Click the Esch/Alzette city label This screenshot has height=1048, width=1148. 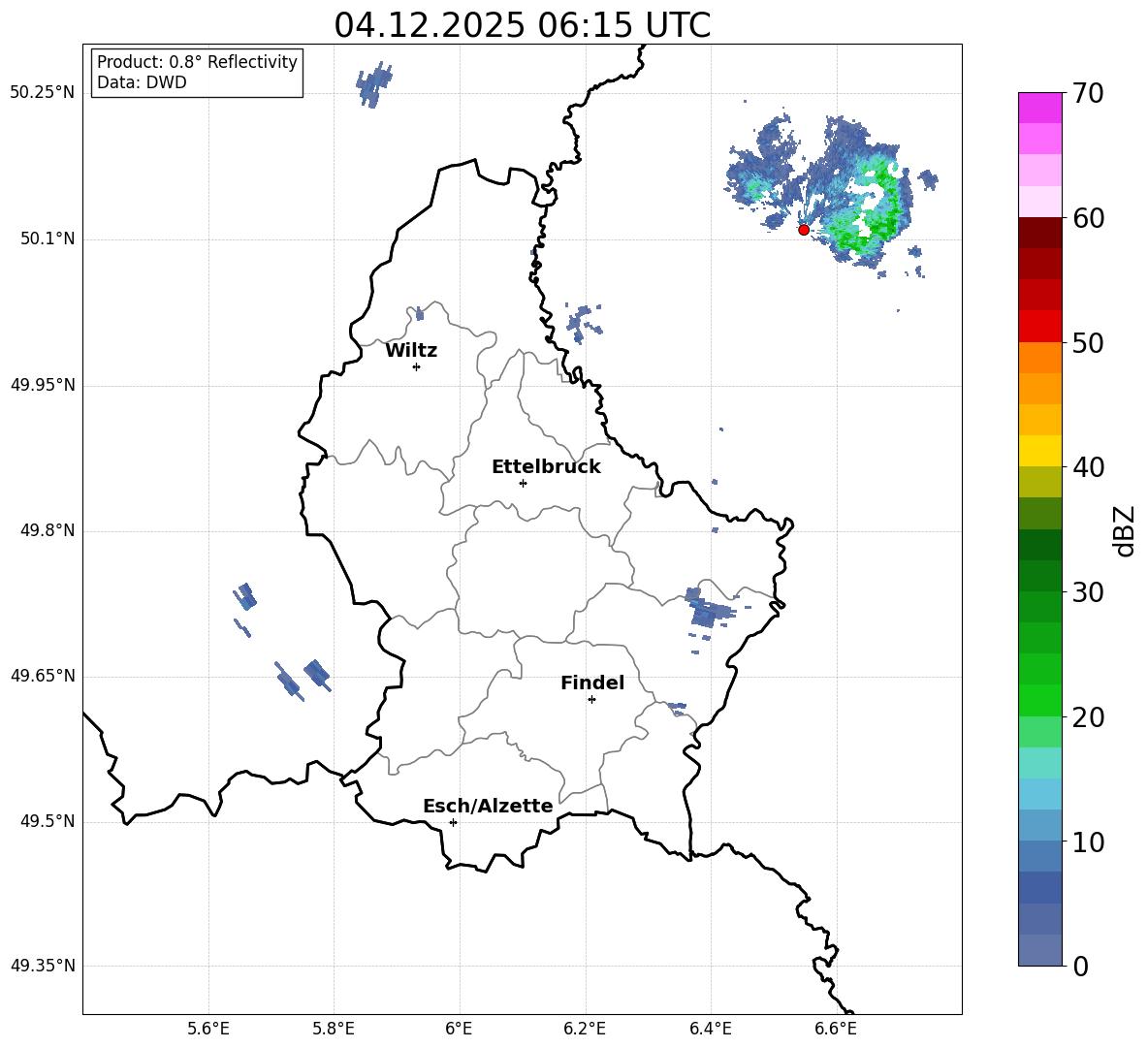tap(488, 806)
